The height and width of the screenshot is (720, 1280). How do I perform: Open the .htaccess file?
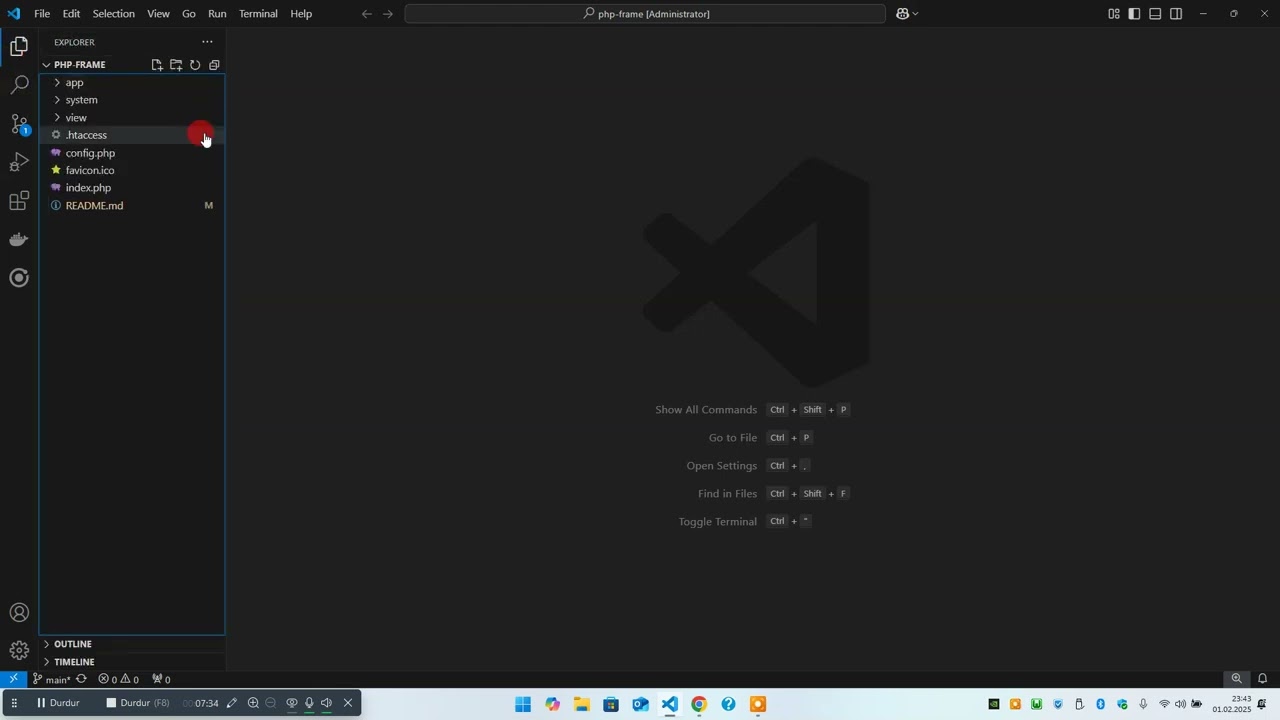point(132,135)
